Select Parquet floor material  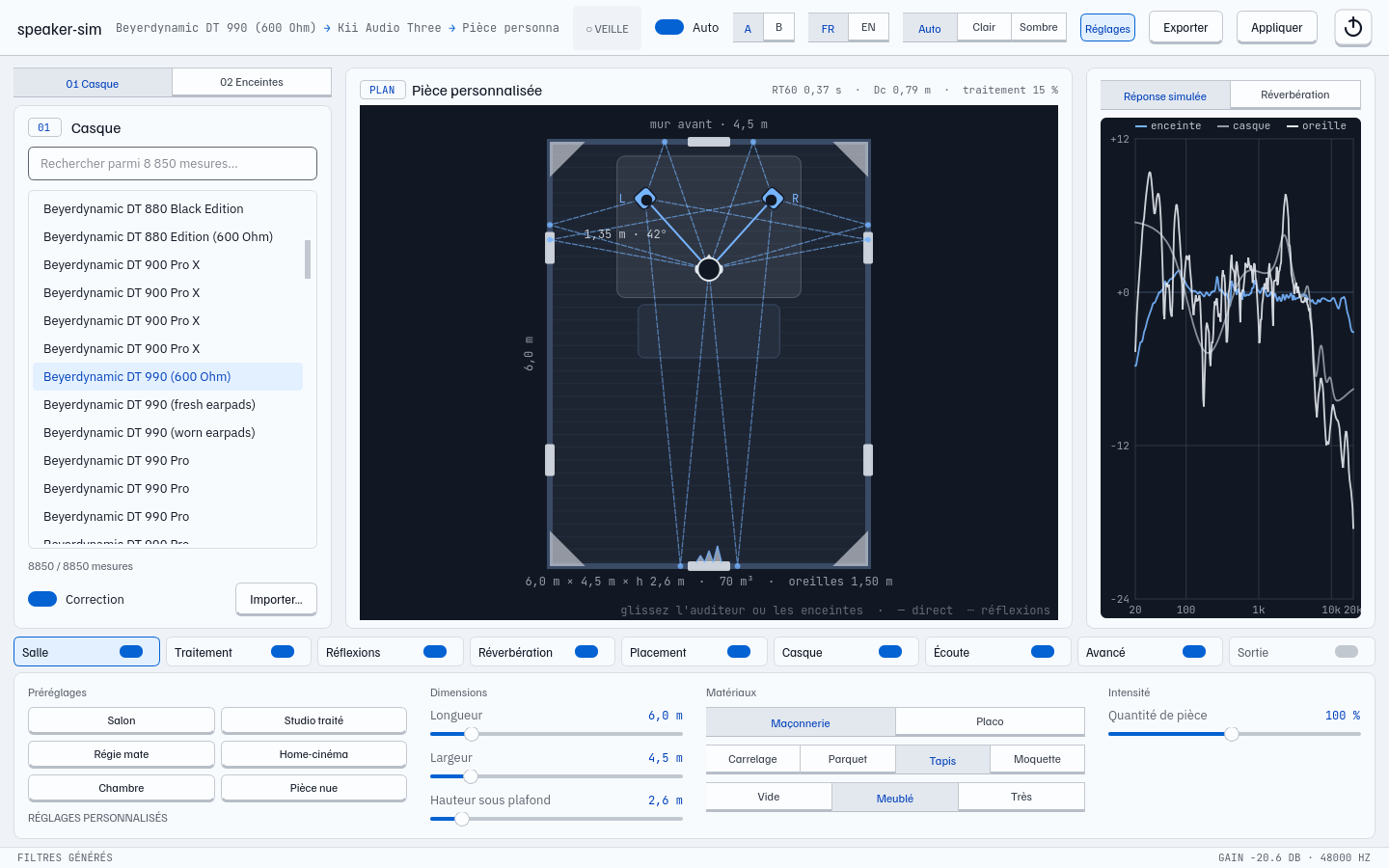point(848,759)
